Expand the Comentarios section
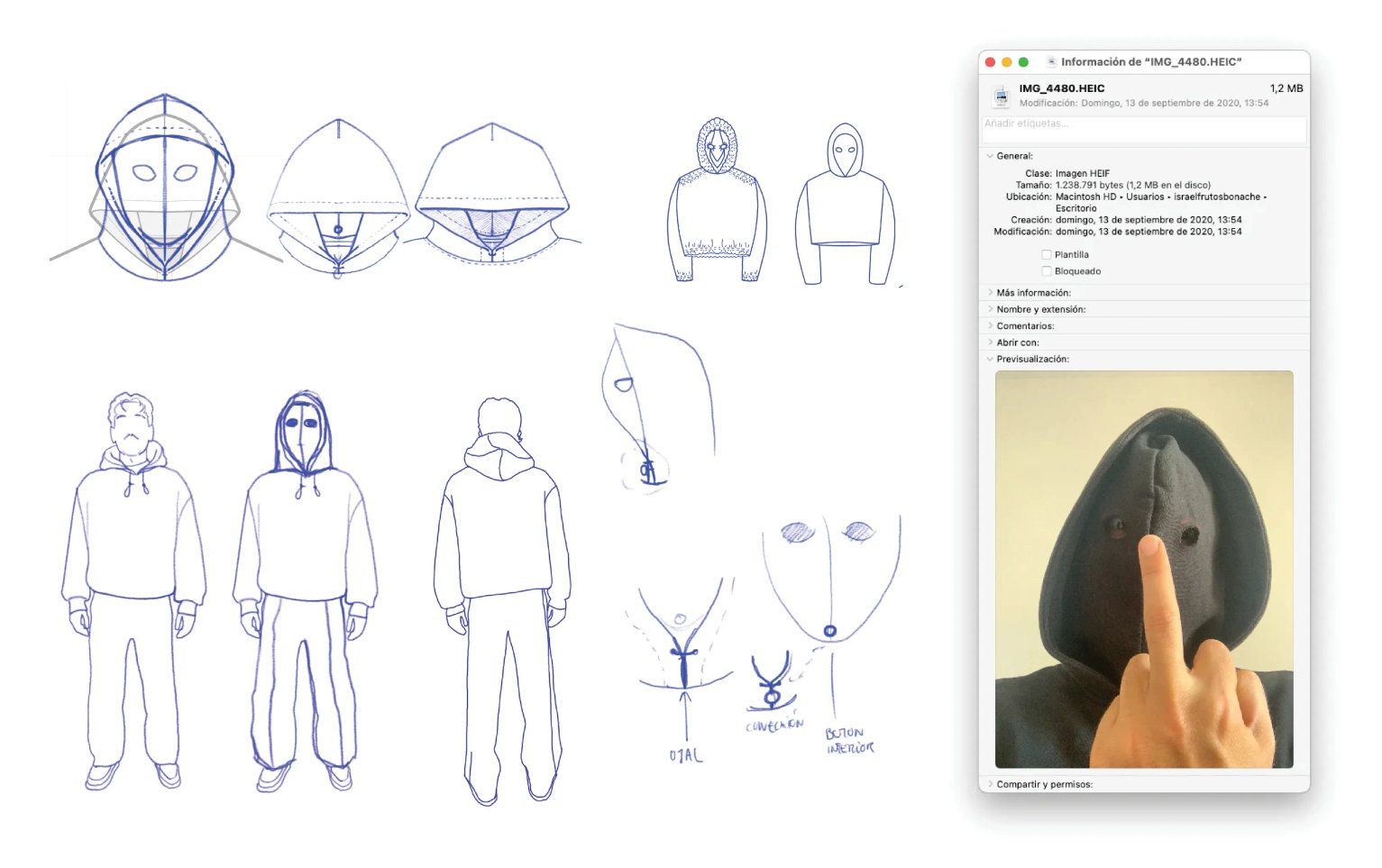The height and width of the screenshot is (868, 1382). click(x=990, y=326)
